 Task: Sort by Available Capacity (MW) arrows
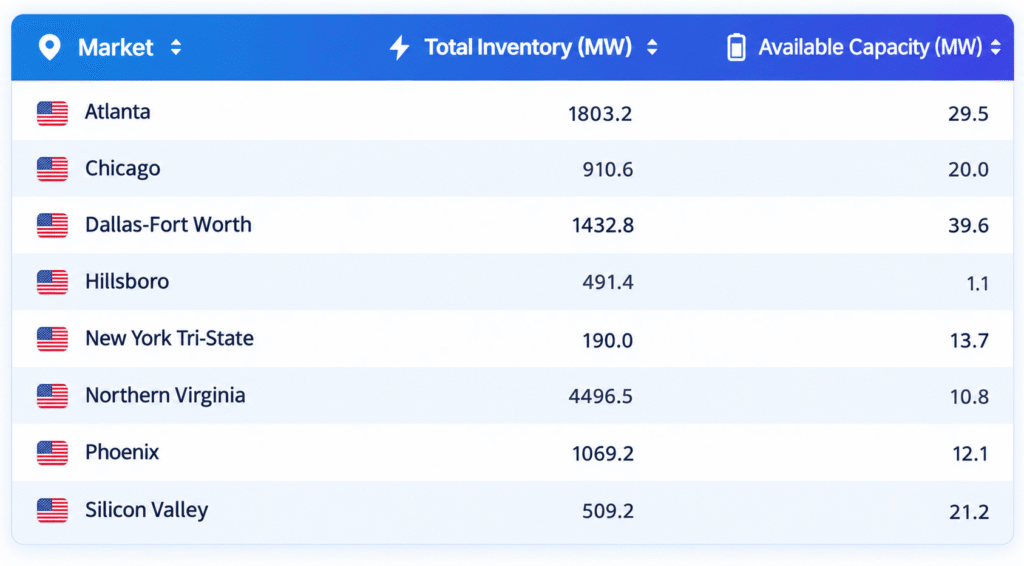(995, 47)
